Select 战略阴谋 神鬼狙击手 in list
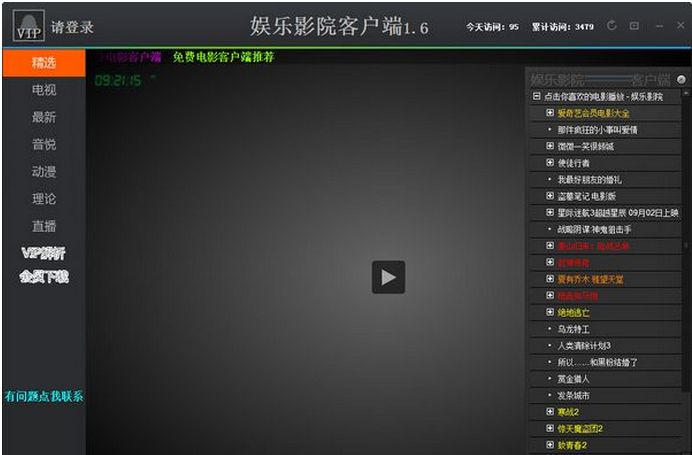The height and width of the screenshot is (455, 692). point(594,229)
